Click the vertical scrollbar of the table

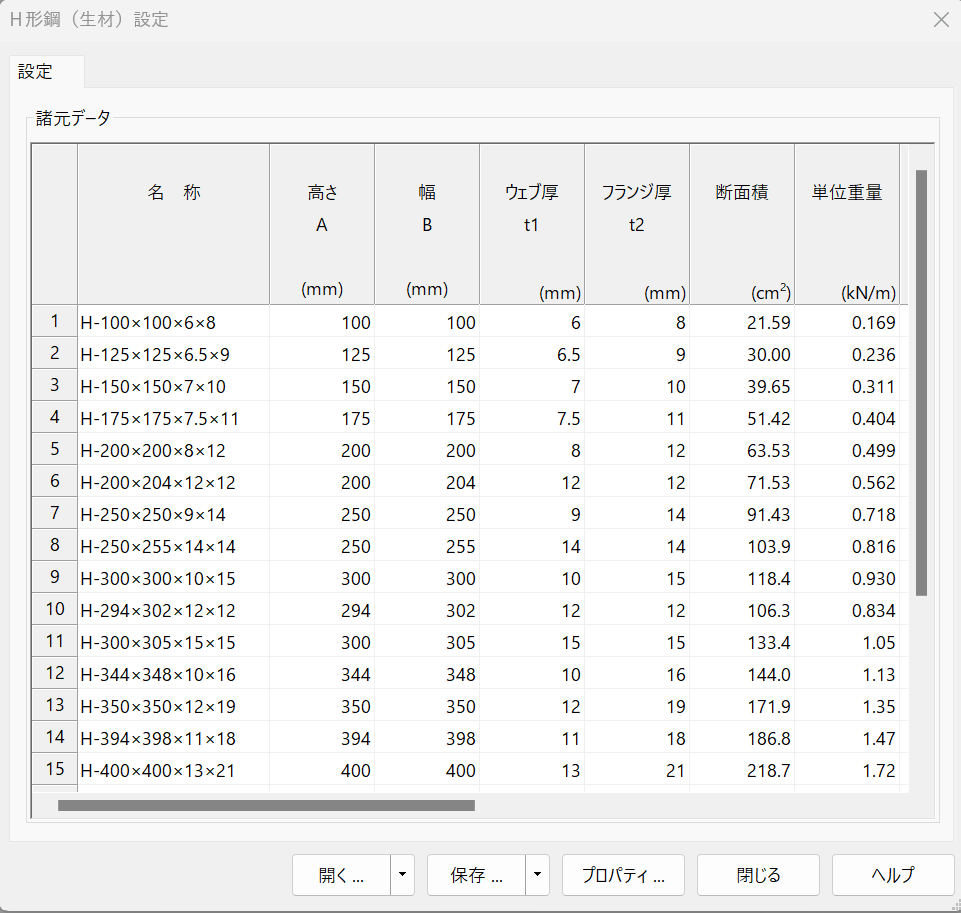[x=921, y=380]
